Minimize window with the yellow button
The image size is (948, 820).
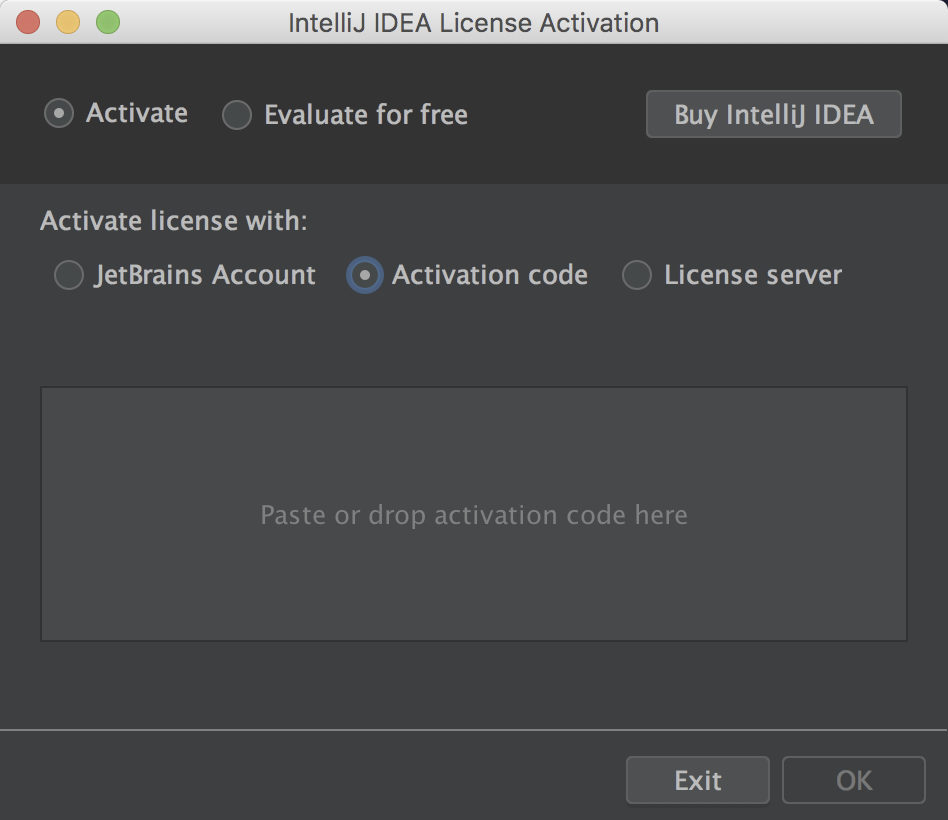click(x=68, y=22)
